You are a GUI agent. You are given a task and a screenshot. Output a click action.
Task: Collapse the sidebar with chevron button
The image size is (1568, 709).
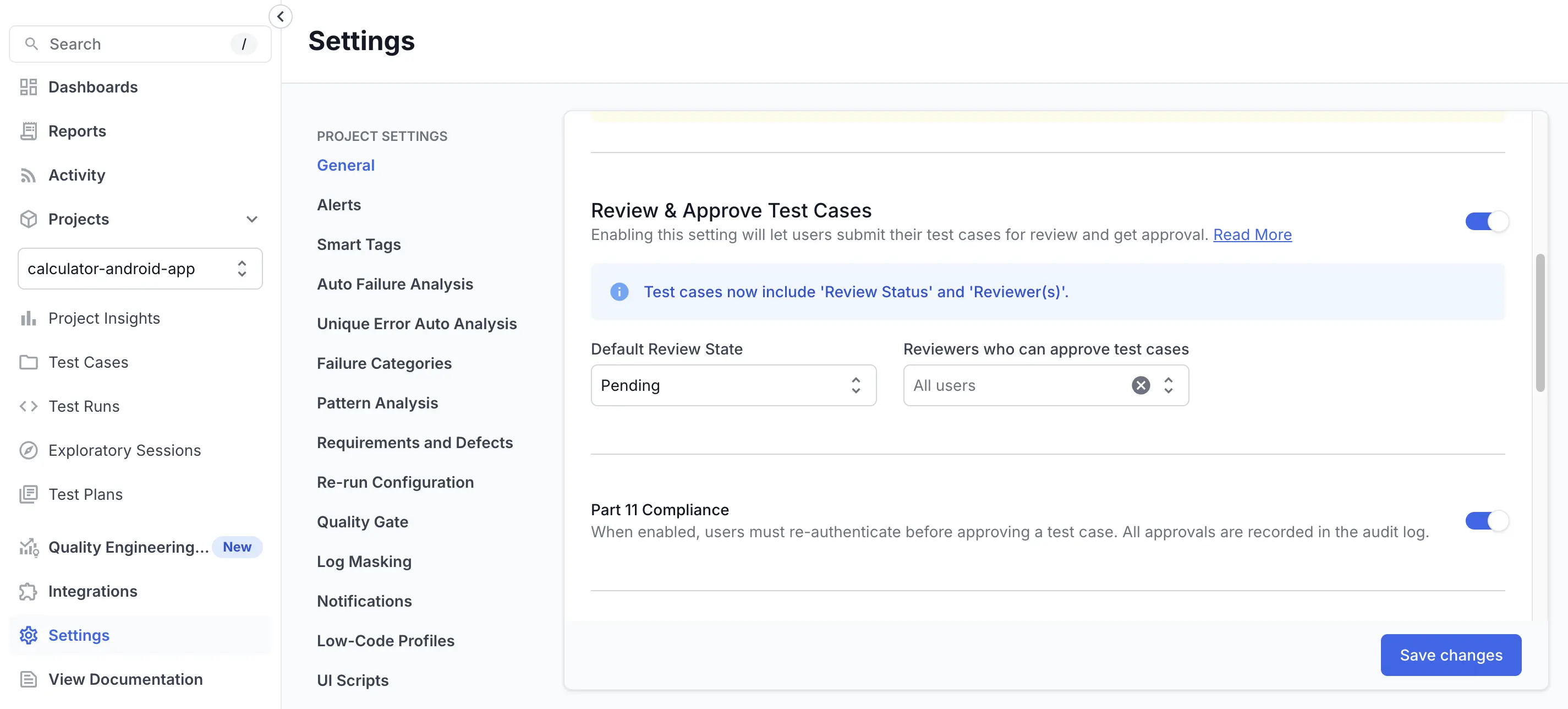[x=281, y=17]
